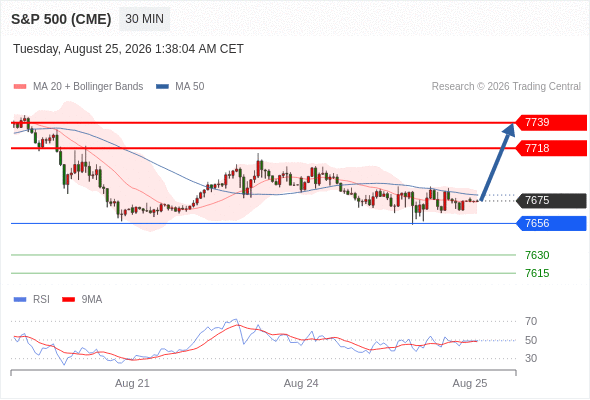Select the 7718 resistance price tag
The image size is (590, 400).
[551, 148]
